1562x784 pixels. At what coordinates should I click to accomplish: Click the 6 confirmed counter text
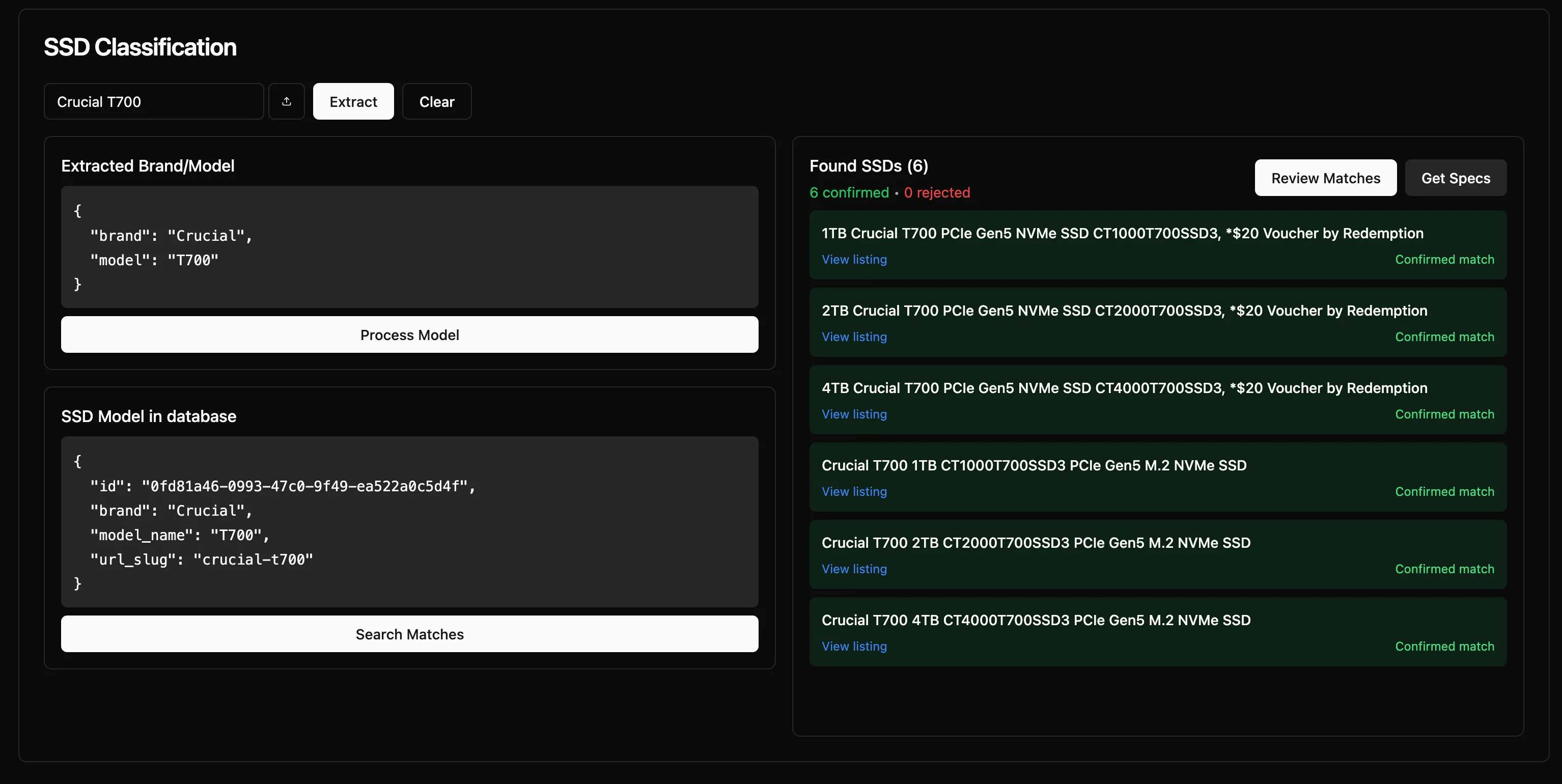pos(848,192)
